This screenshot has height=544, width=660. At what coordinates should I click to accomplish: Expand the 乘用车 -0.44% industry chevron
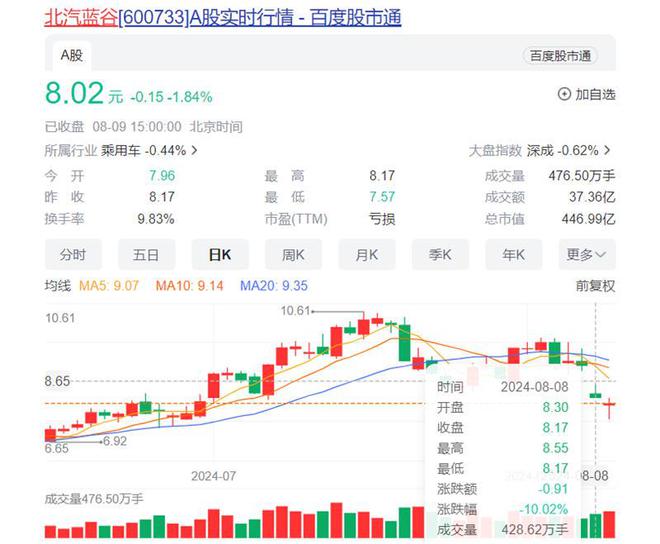point(194,150)
